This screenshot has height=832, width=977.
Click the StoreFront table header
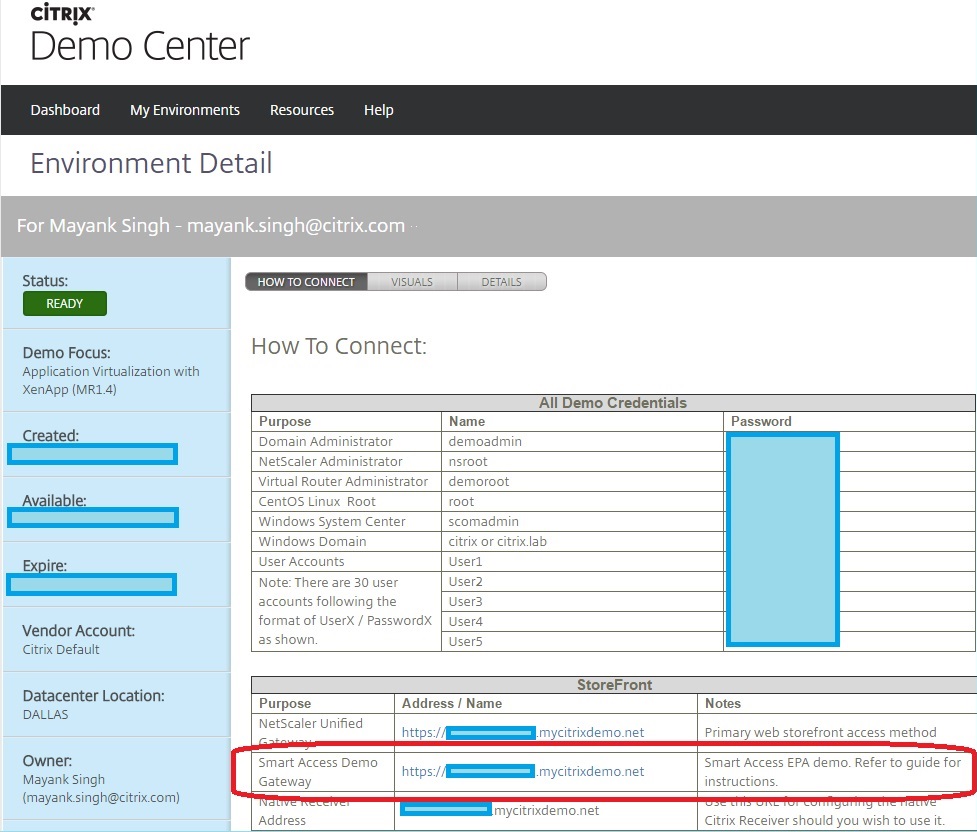tap(614, 685)
